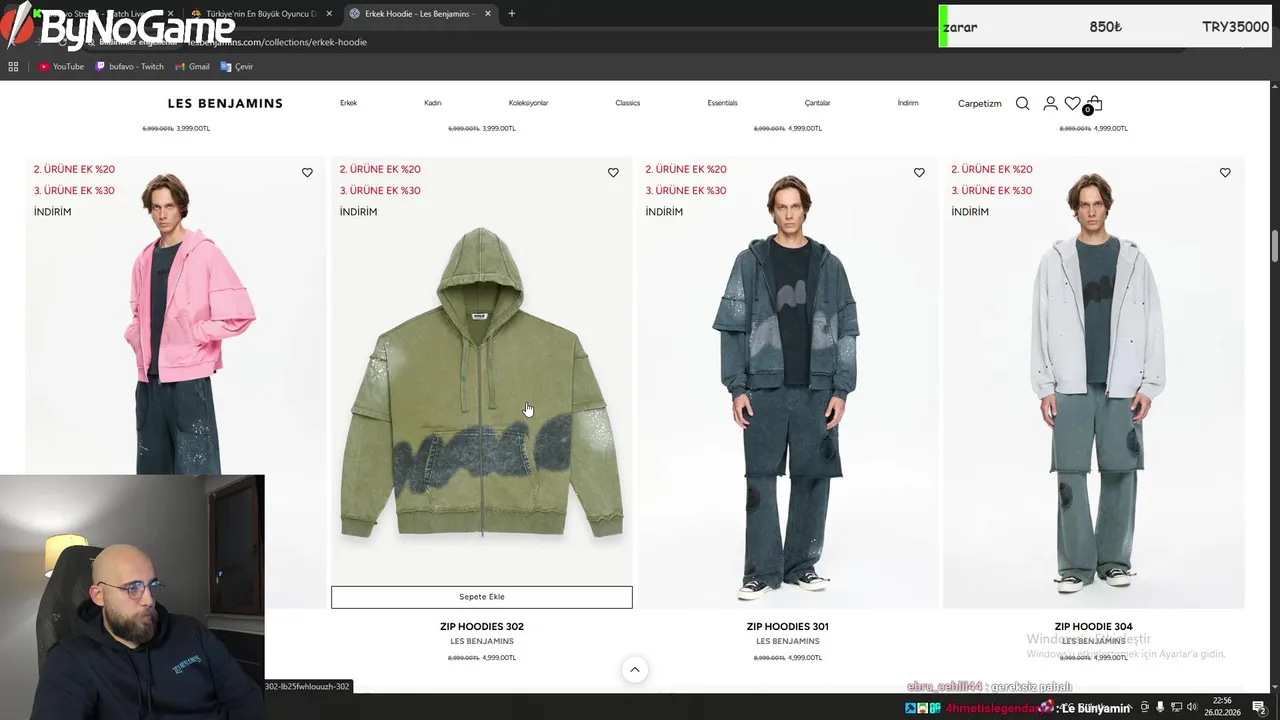Open the wishlist heart in site header
Image resolution: width=1280 pixels, height=720 pixels.
tap(1072, 103)
